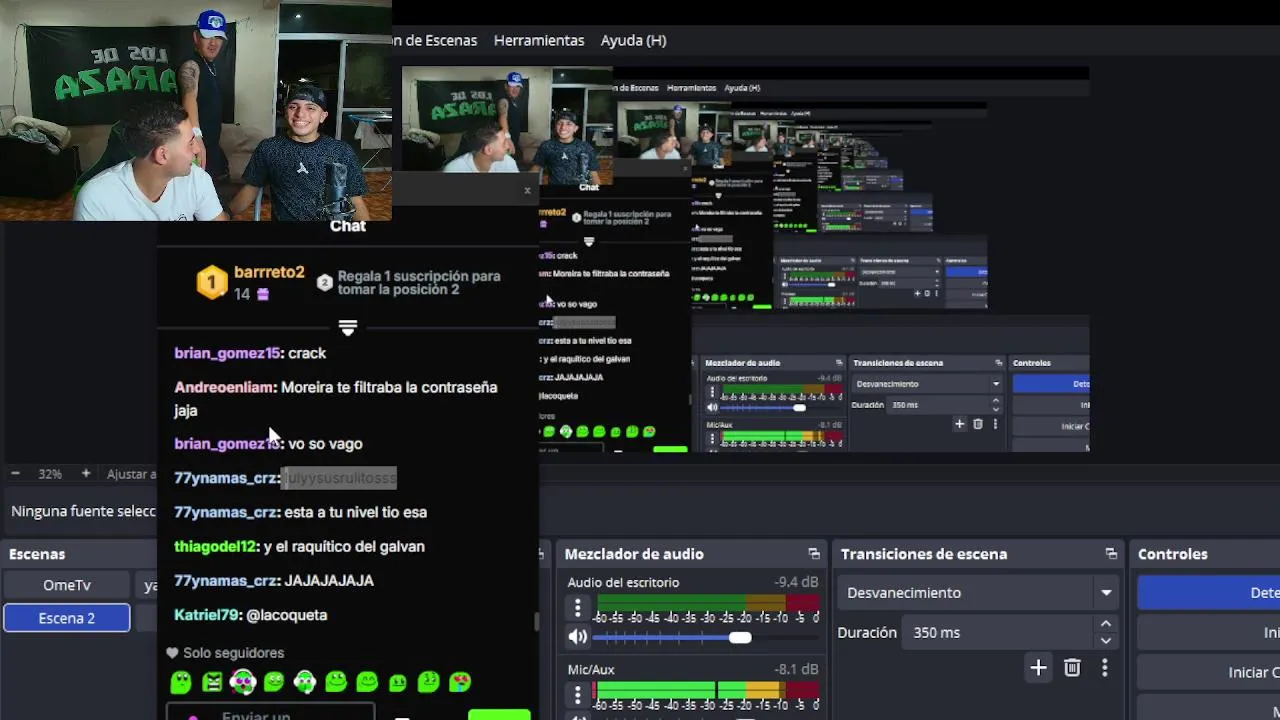Open the Herramientas menu
The height and width of the screenshot is (720, 1280).
click(x=539, y=40)
